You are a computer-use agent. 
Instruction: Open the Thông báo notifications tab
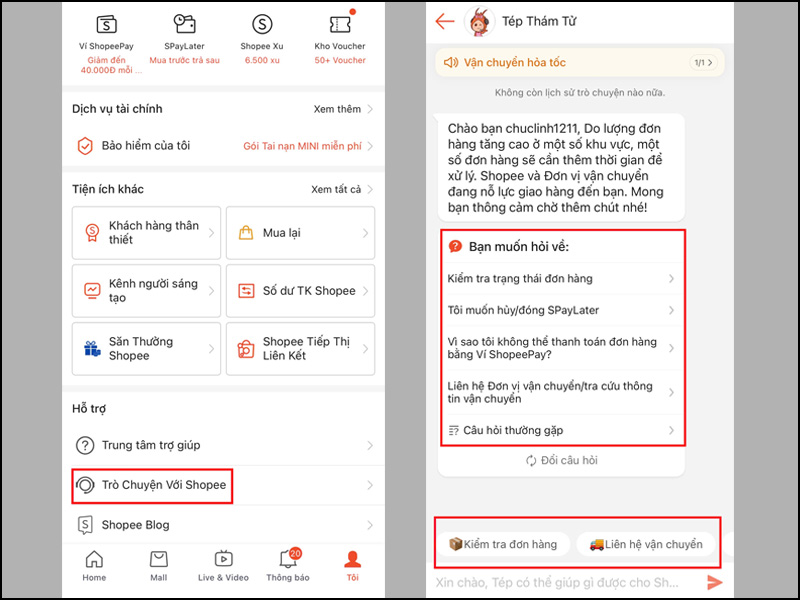pos(288,566)
